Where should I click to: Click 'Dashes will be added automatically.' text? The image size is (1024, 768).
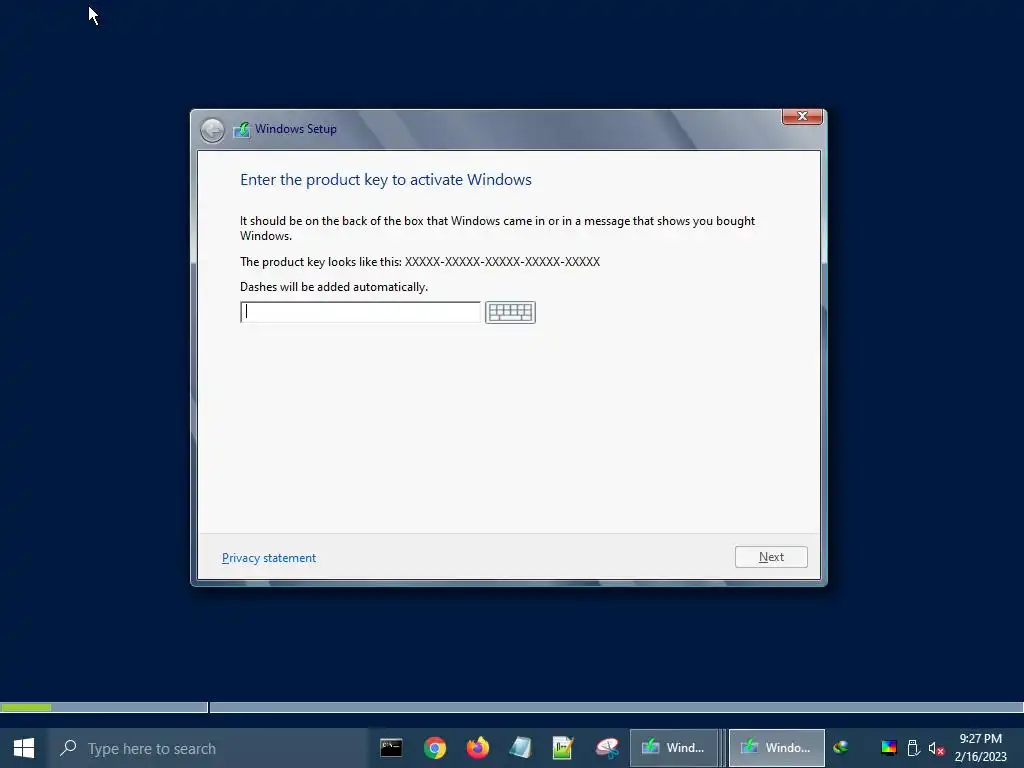(x=334, y=287)
